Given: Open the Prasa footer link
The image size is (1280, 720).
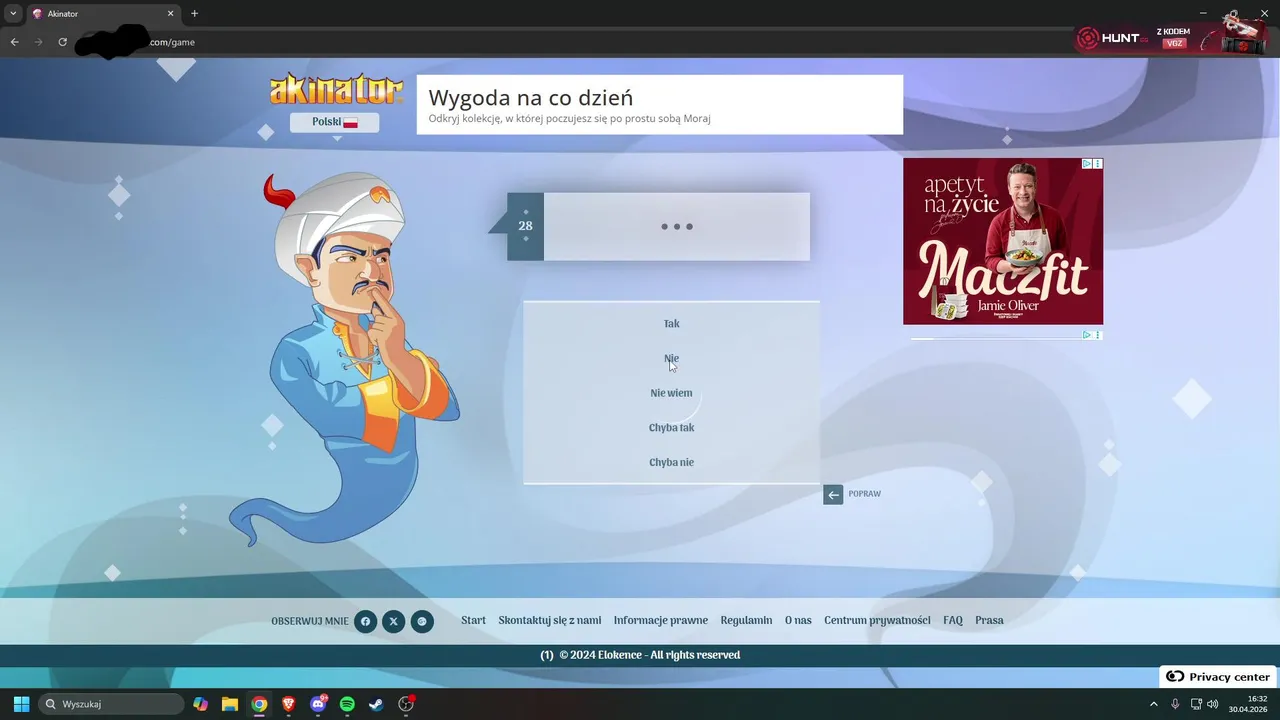Looking at the screenshot, I should (989, 620).
